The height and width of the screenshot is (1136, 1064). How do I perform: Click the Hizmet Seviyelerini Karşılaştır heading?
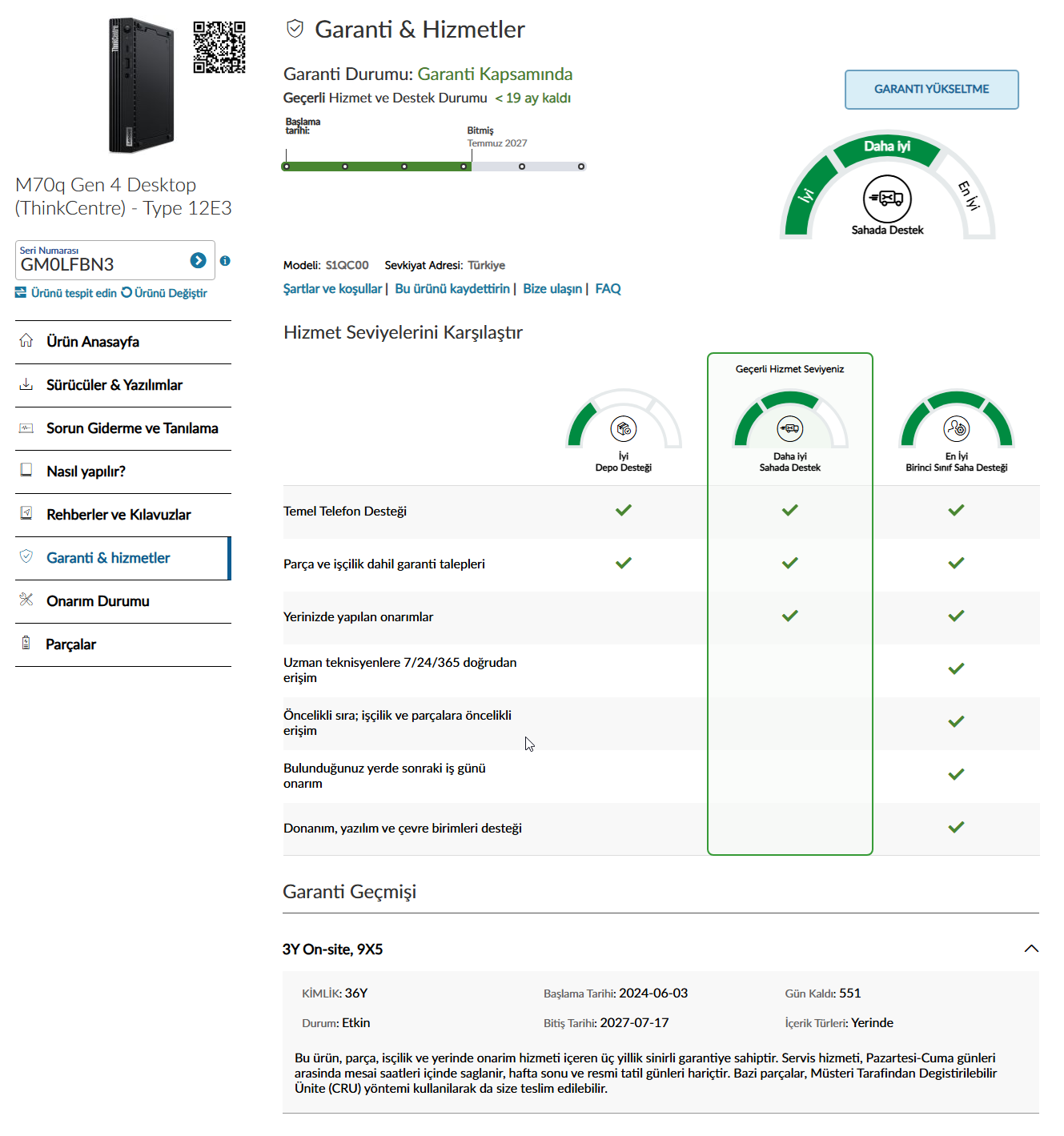(403, 332)
